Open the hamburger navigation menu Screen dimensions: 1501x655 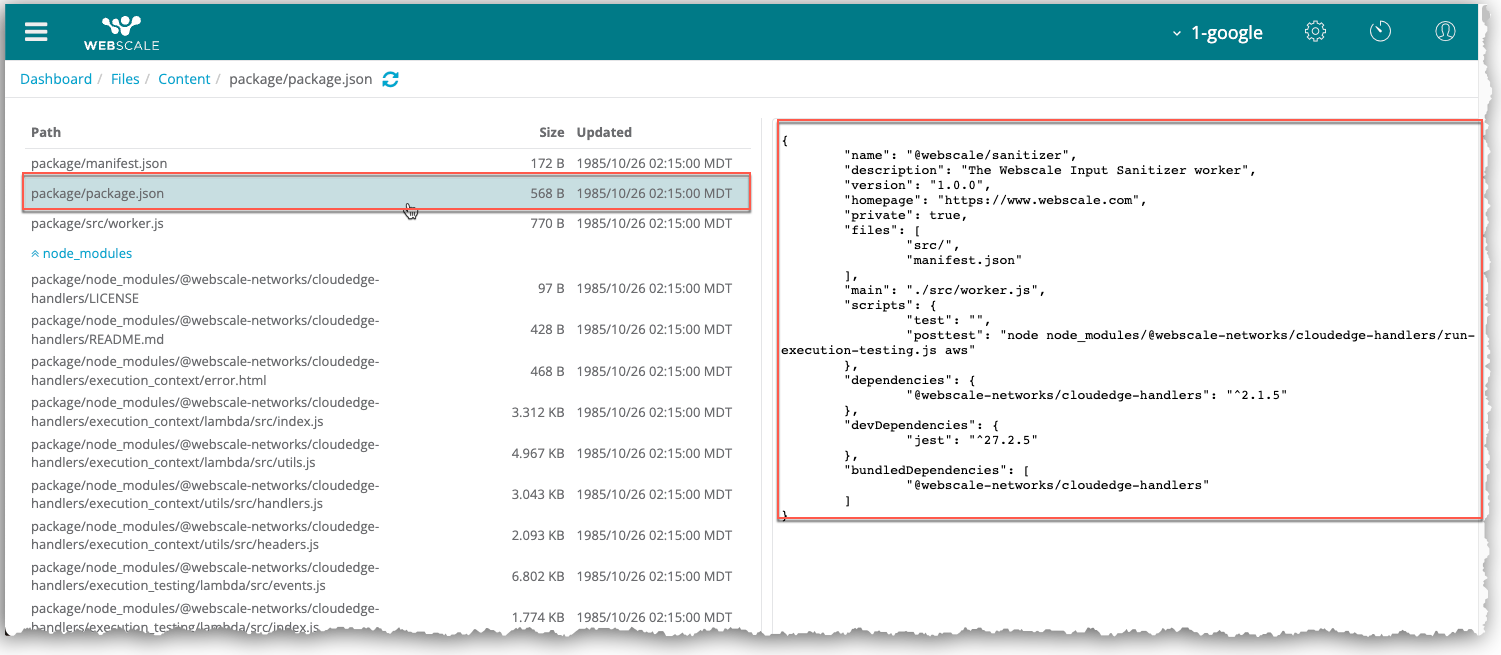click(37, 32)
